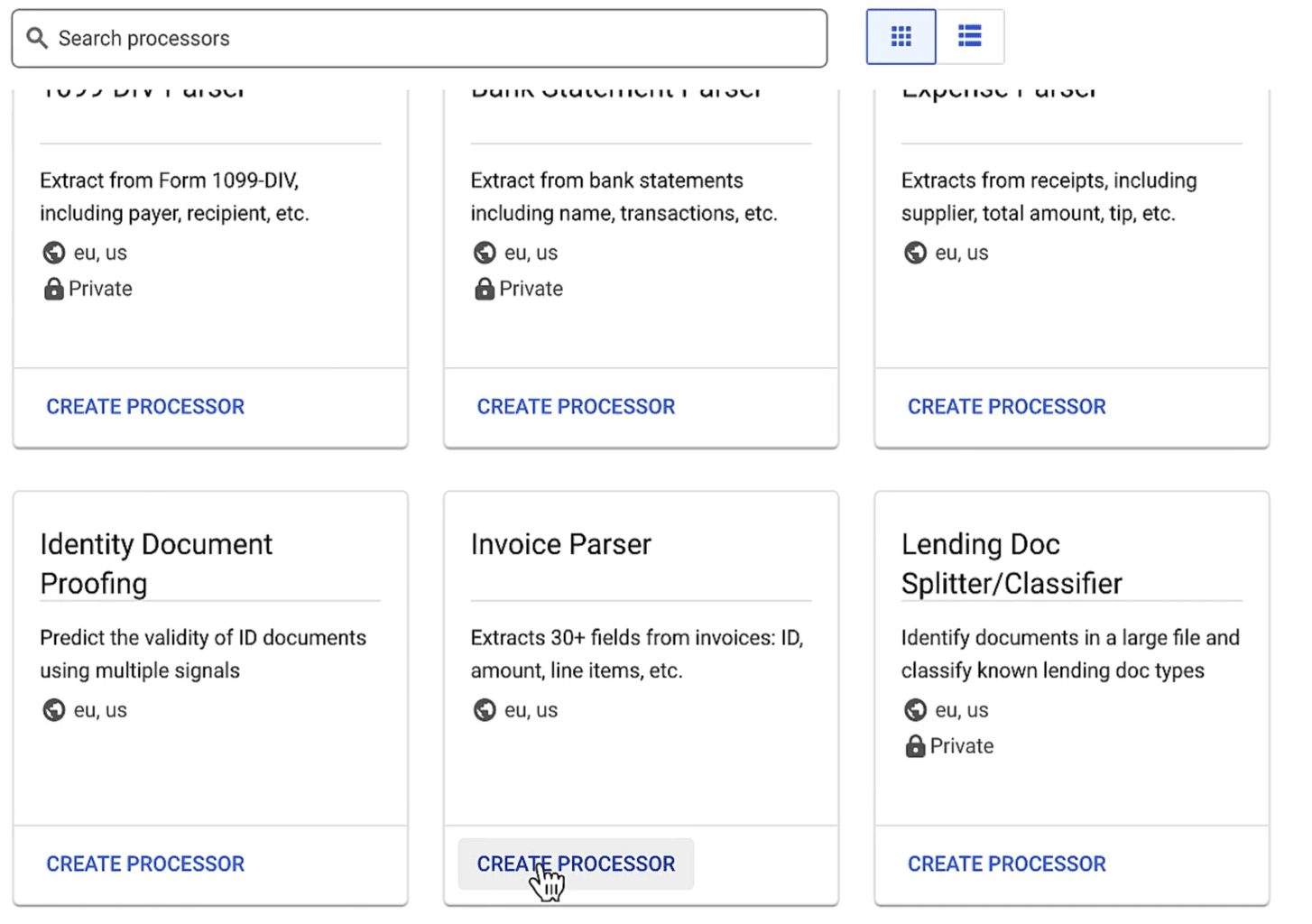Click the lock icon on Bank Statement Parser card

[484, 289]
